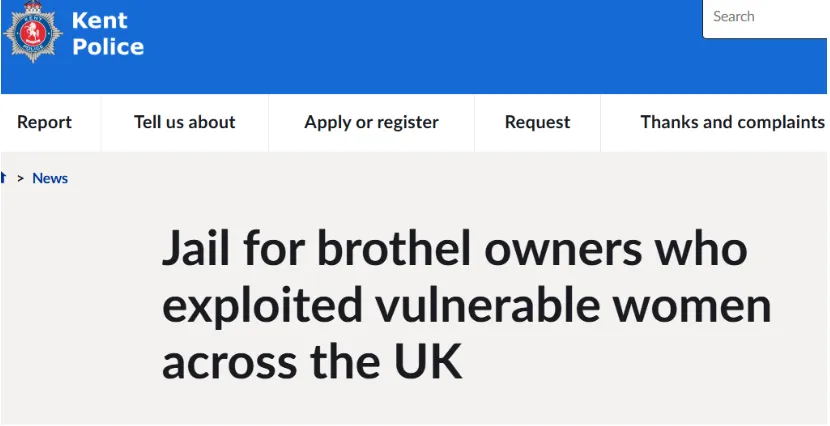Expand the Request navigation item
The height and width of the screenshot is (426, 830).
click(x=537, y=122)
